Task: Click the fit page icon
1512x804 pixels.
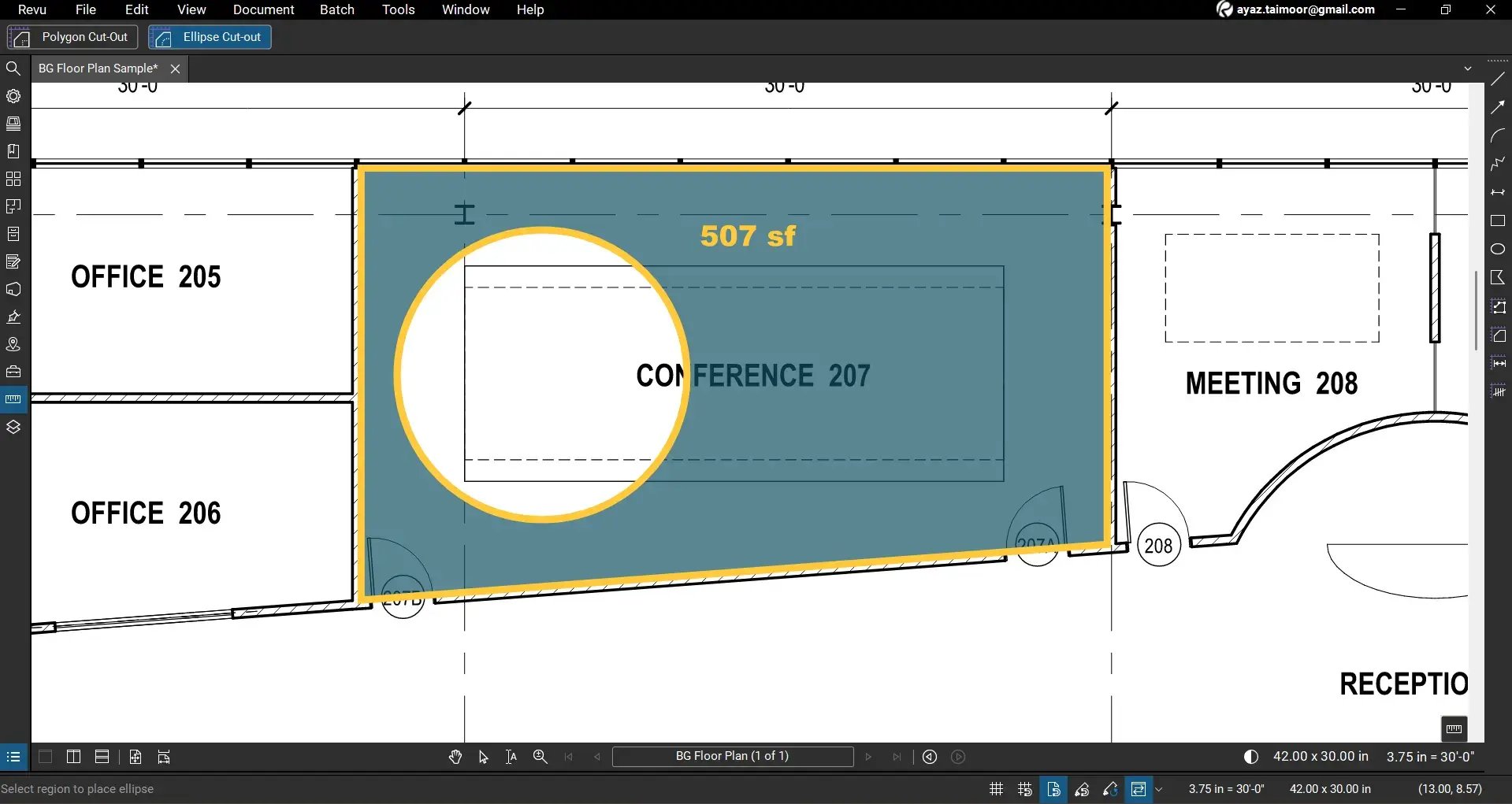Action: point(136,757)
